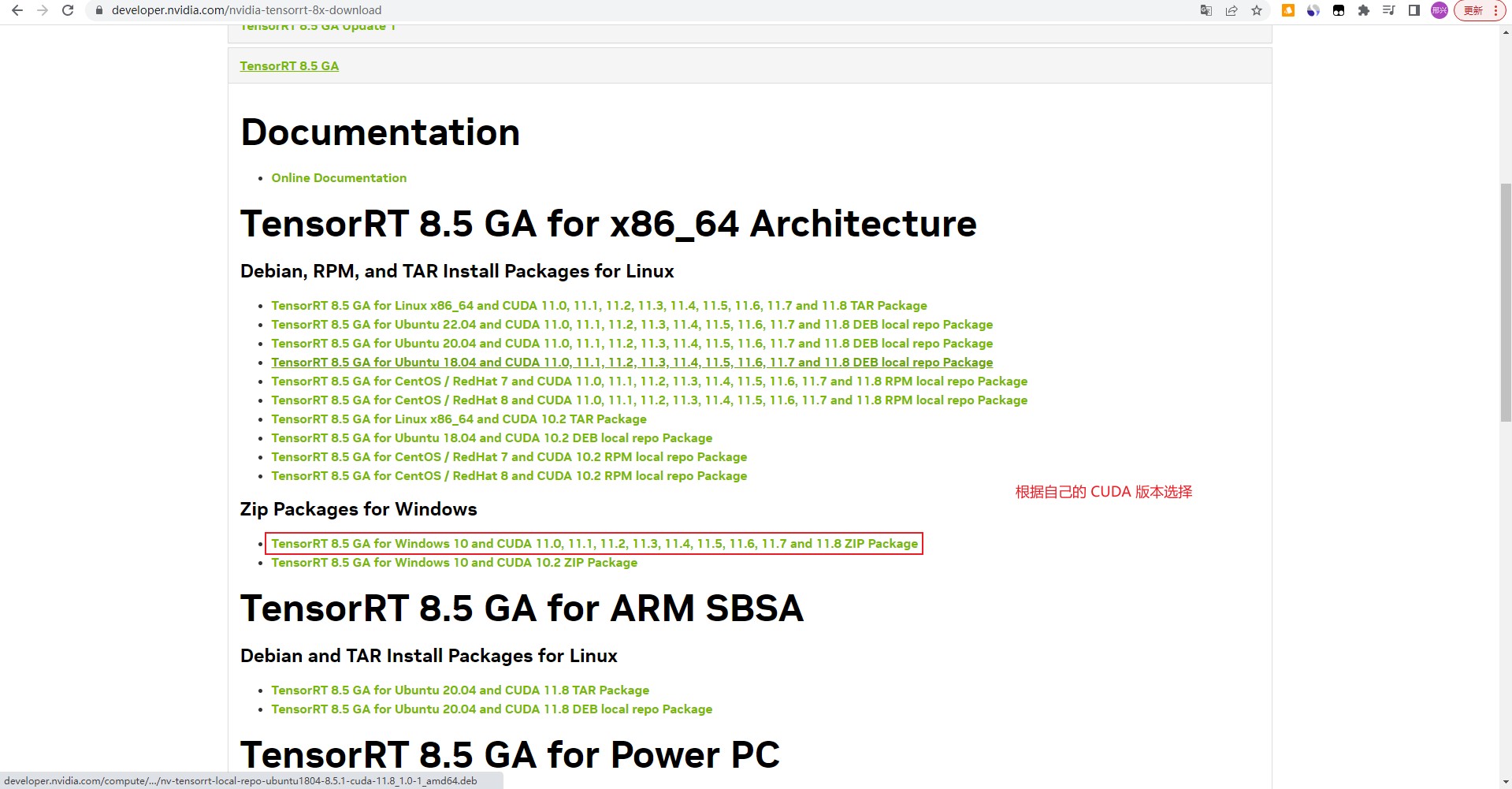
Task: Open Ubuntu 18.04 CUDA 10.2 DEB package link
Action: (492, 438)
